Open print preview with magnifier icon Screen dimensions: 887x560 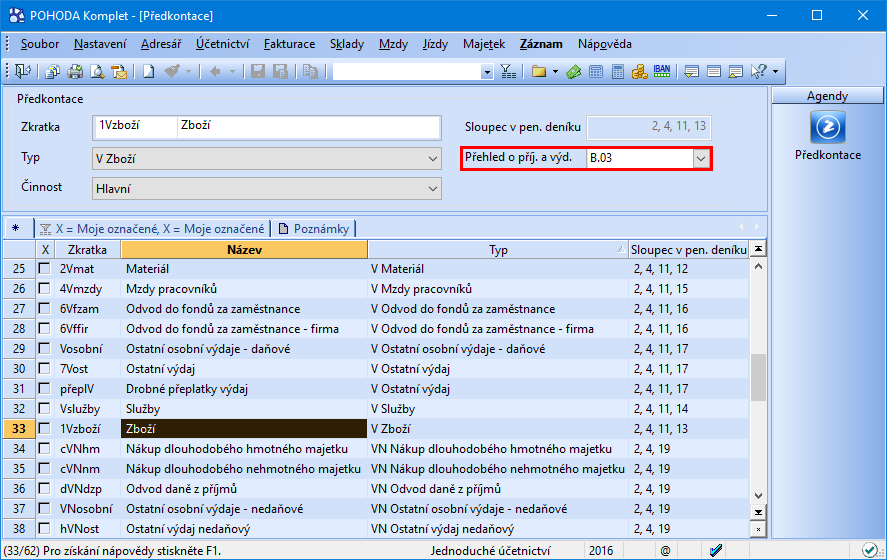click(x=97, y=71)
